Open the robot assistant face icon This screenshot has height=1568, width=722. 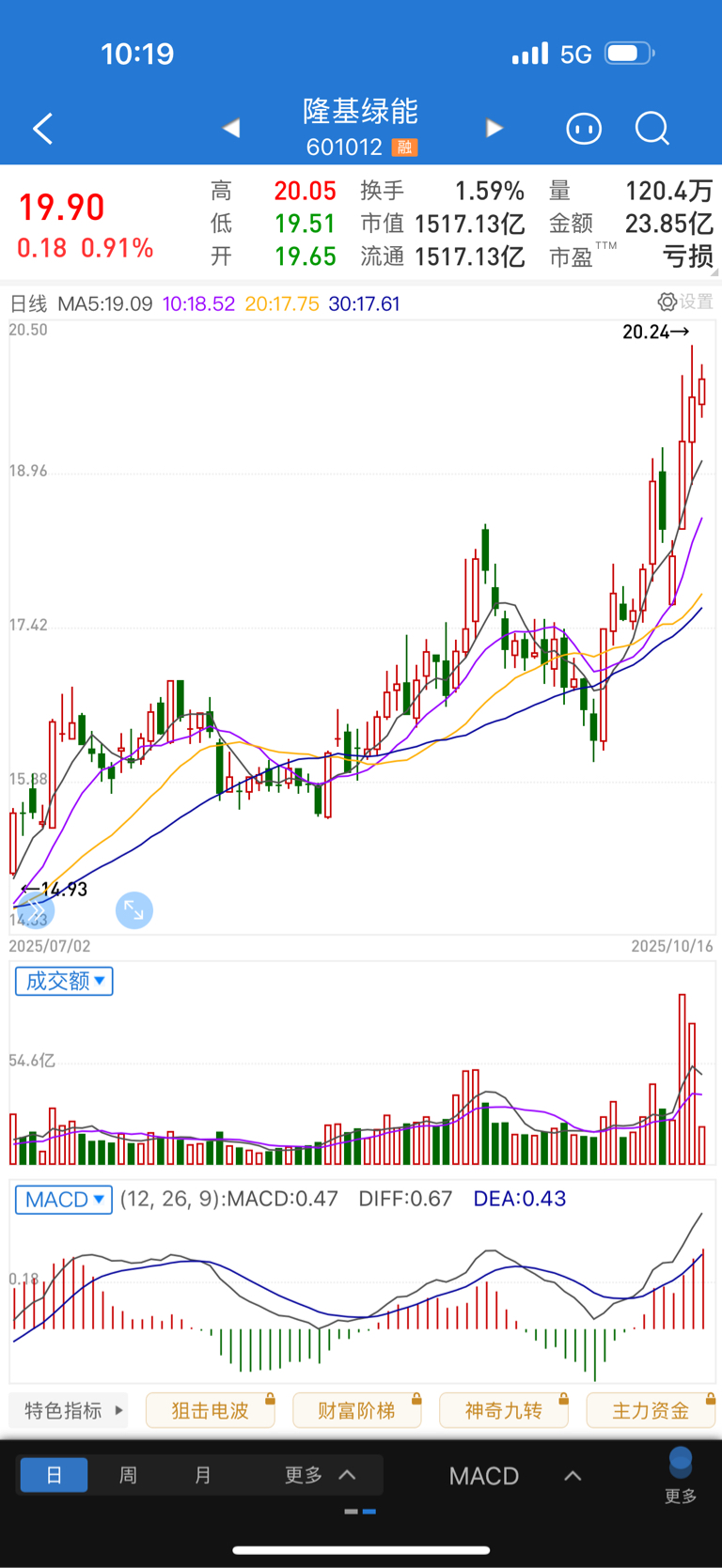pos(584,128)
